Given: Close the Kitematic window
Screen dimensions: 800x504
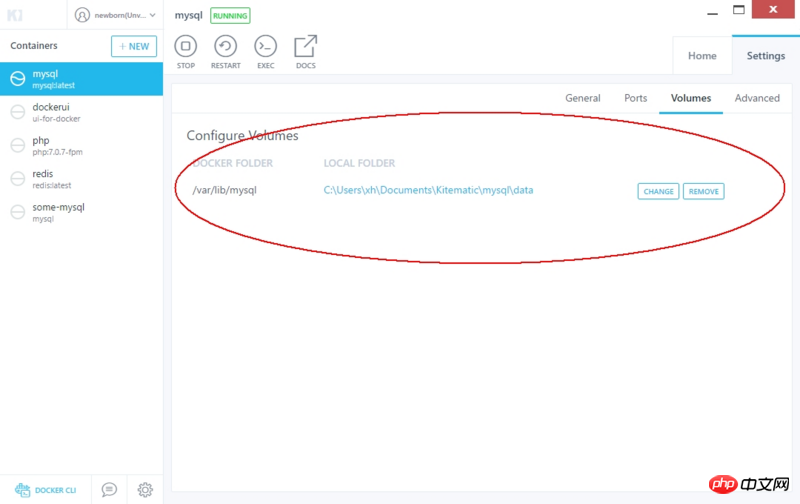Looking at the screenshot, I should (773, 9).
